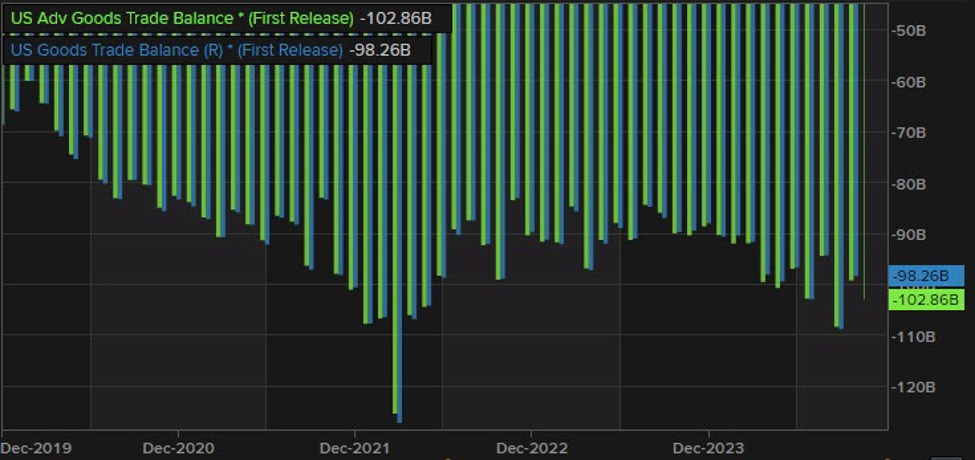This screenshot has height=460, width=975.
Task: Click the -98.26B value in the blue legend
Action: 380,49
